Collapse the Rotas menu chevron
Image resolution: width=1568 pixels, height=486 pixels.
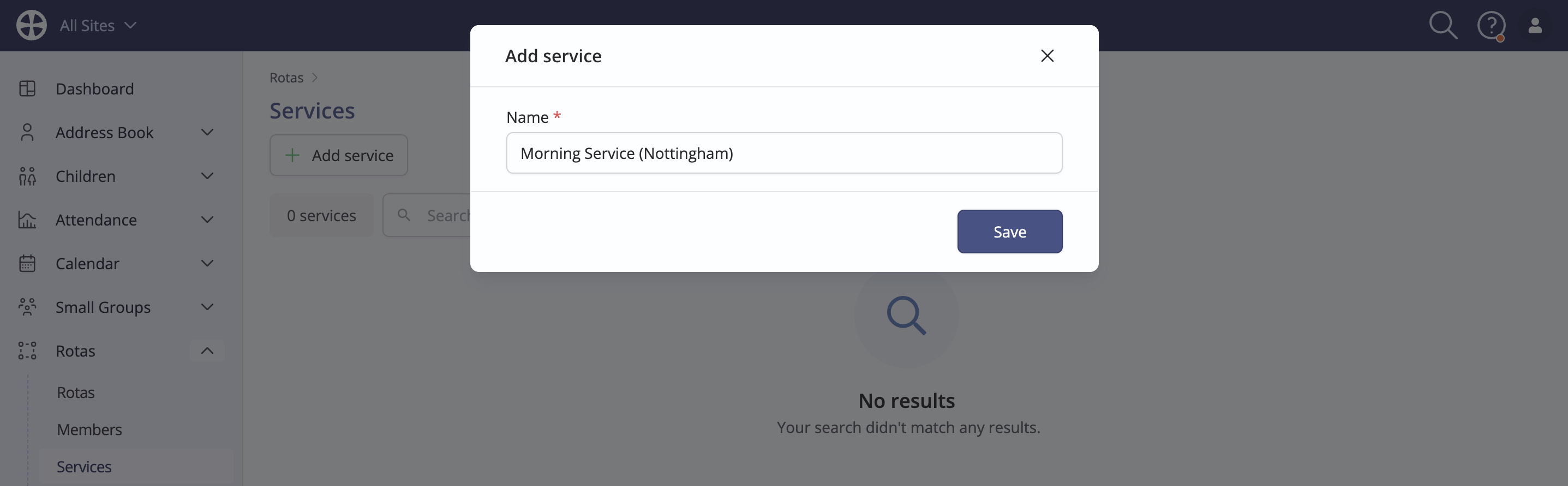coord(207,351)
